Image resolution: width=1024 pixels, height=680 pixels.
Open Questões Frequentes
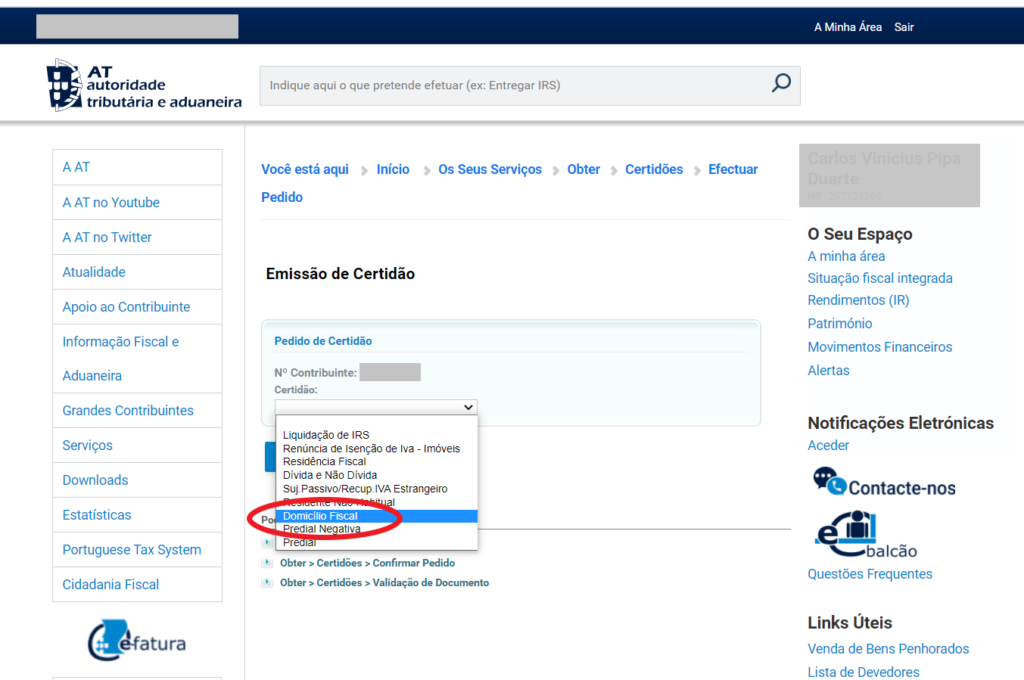coord(870,574)
